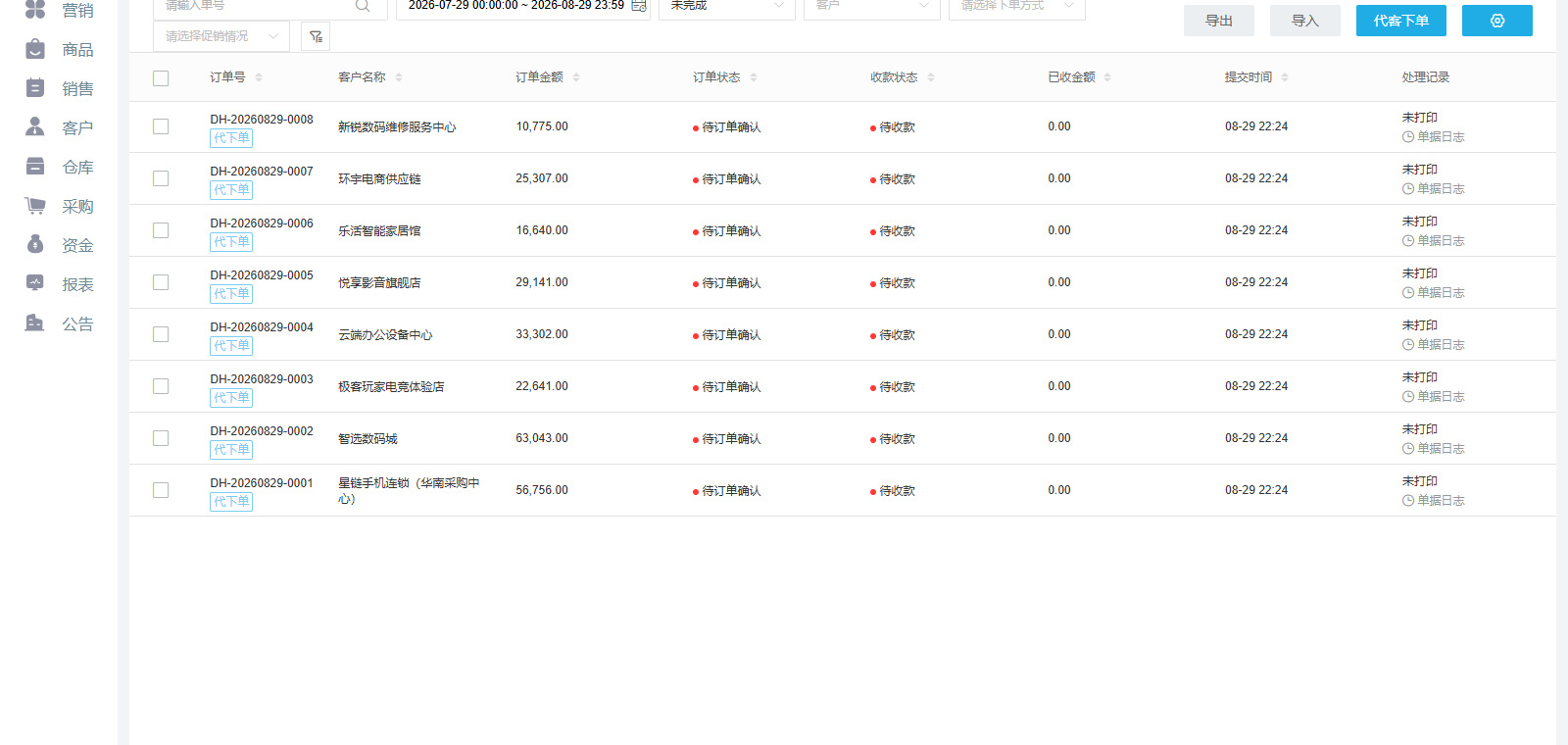Sort by 已收金额 column arrows
This screenshot has width=1568, height=745.
click(1107, 77)
